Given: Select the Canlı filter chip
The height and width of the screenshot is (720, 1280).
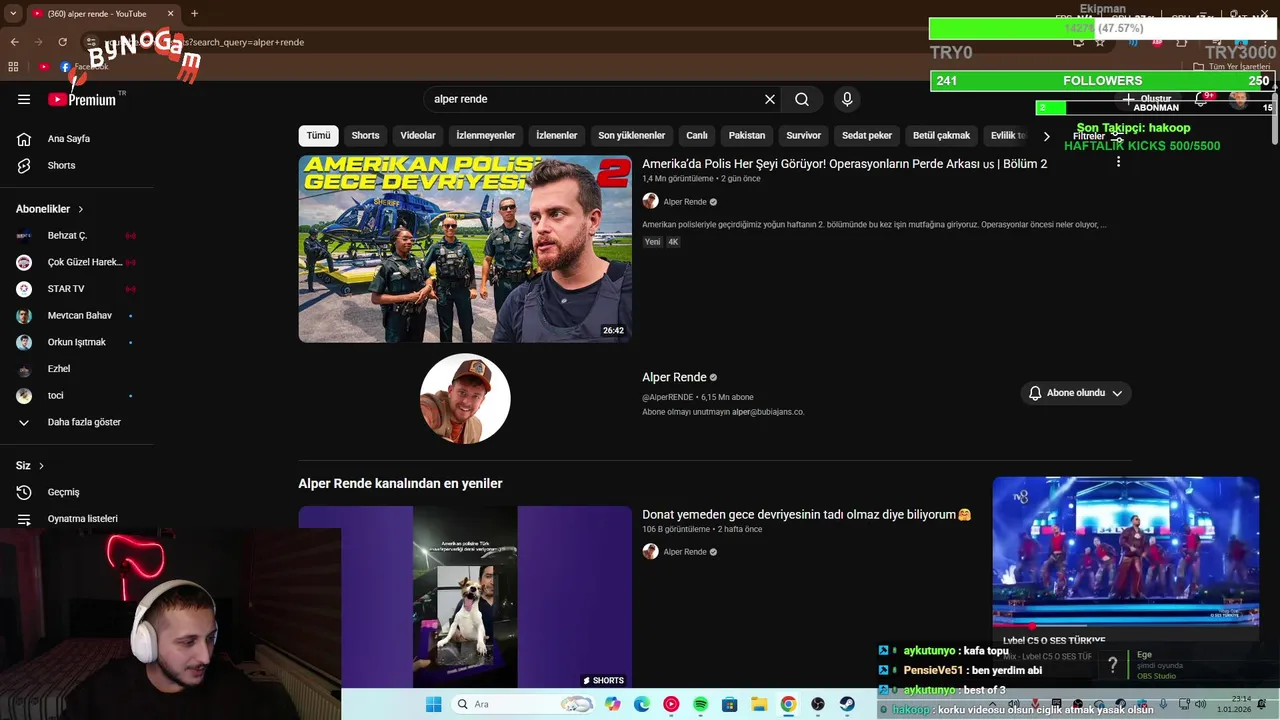Looking at the screenshot, I should (x=697, y=136).
